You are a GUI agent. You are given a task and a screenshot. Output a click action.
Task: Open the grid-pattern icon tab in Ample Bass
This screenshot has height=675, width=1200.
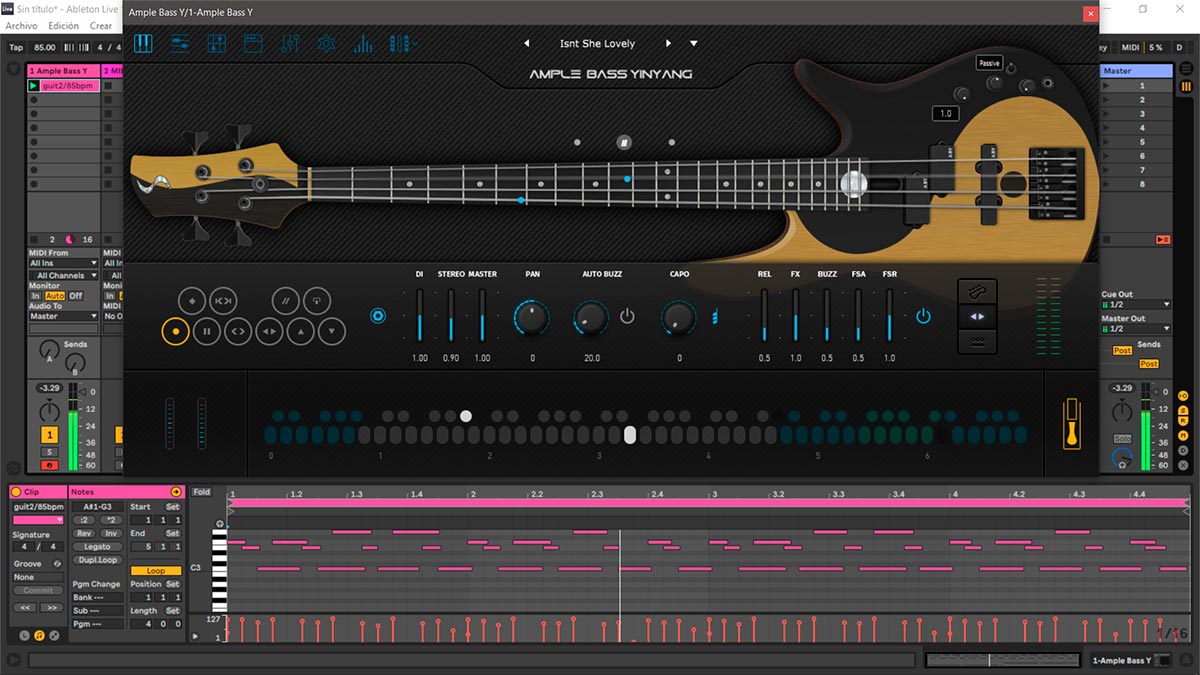216,44
